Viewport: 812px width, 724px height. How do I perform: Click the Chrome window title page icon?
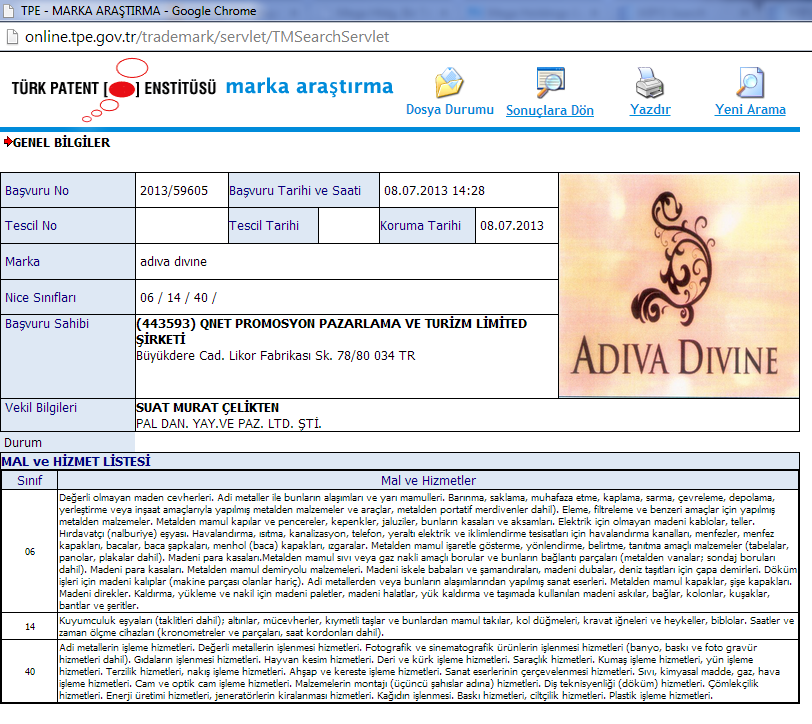[9, 10]
